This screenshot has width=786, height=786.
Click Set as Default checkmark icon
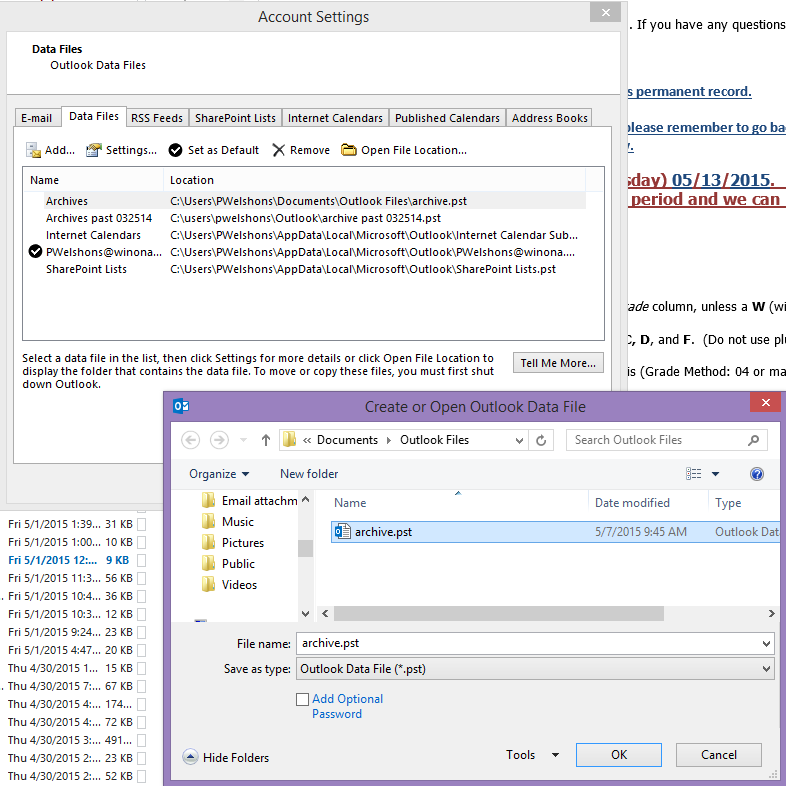point(176,150)
